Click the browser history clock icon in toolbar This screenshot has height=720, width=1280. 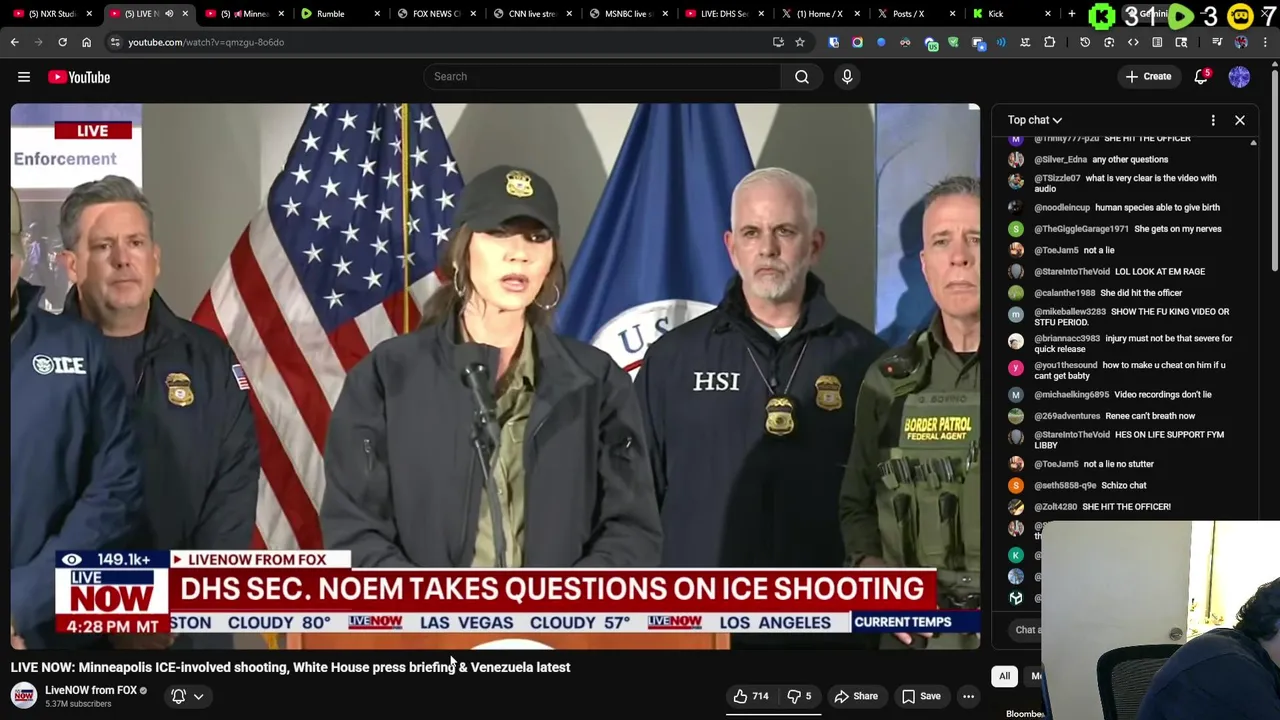point(1085,42)
